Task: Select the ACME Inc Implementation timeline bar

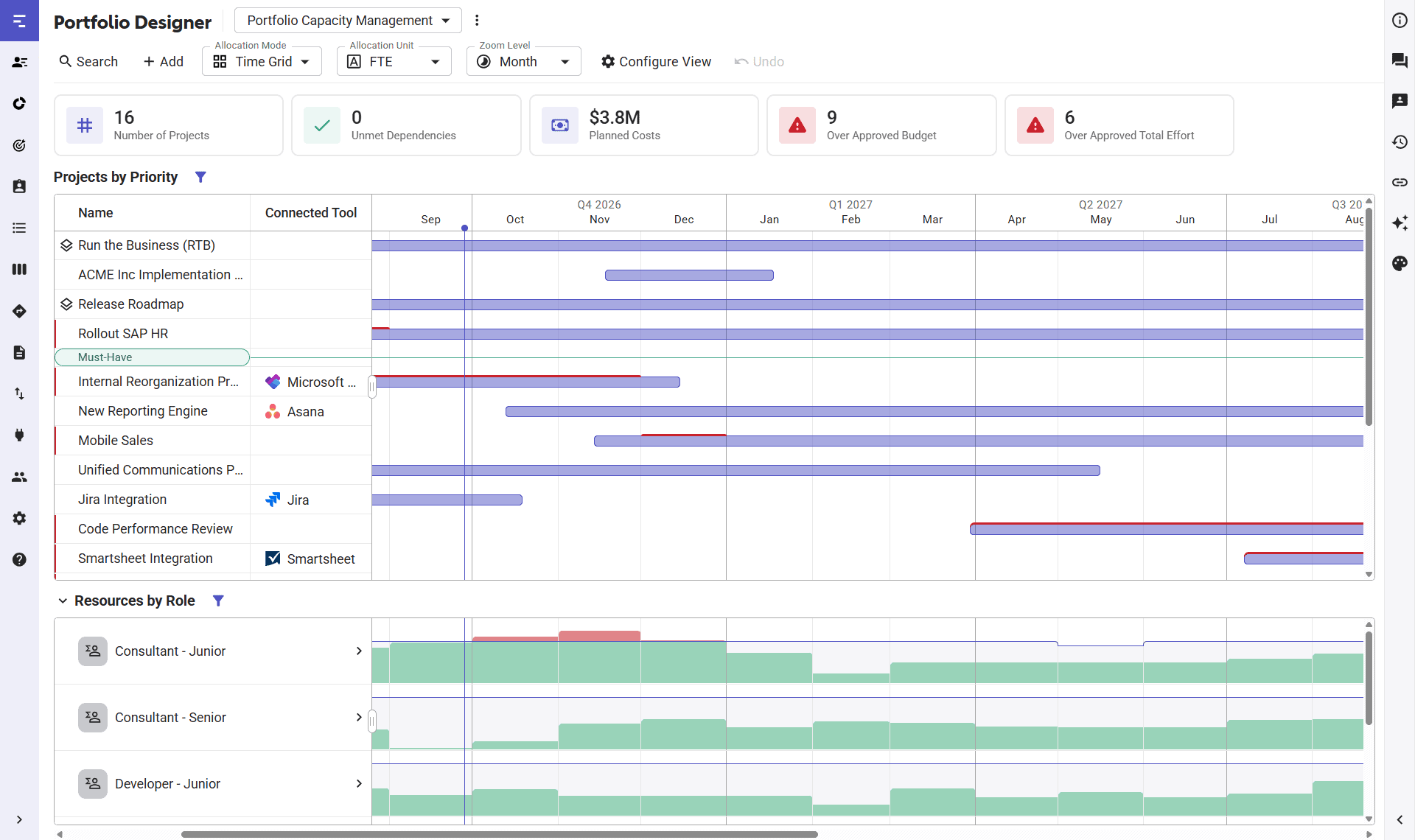Action: pyautogui.click(x=689, y=275)
